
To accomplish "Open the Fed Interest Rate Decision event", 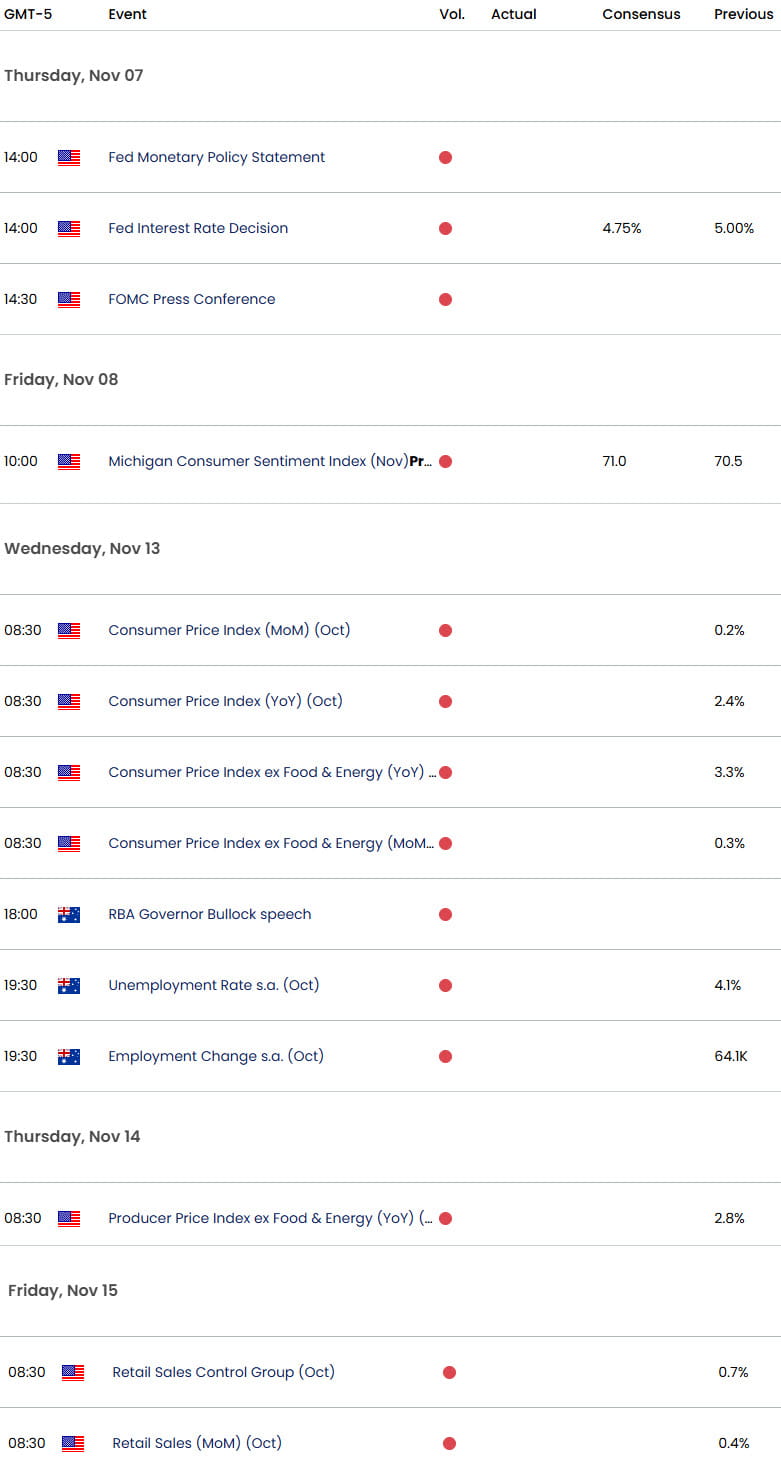I will (x=198, y=228).
